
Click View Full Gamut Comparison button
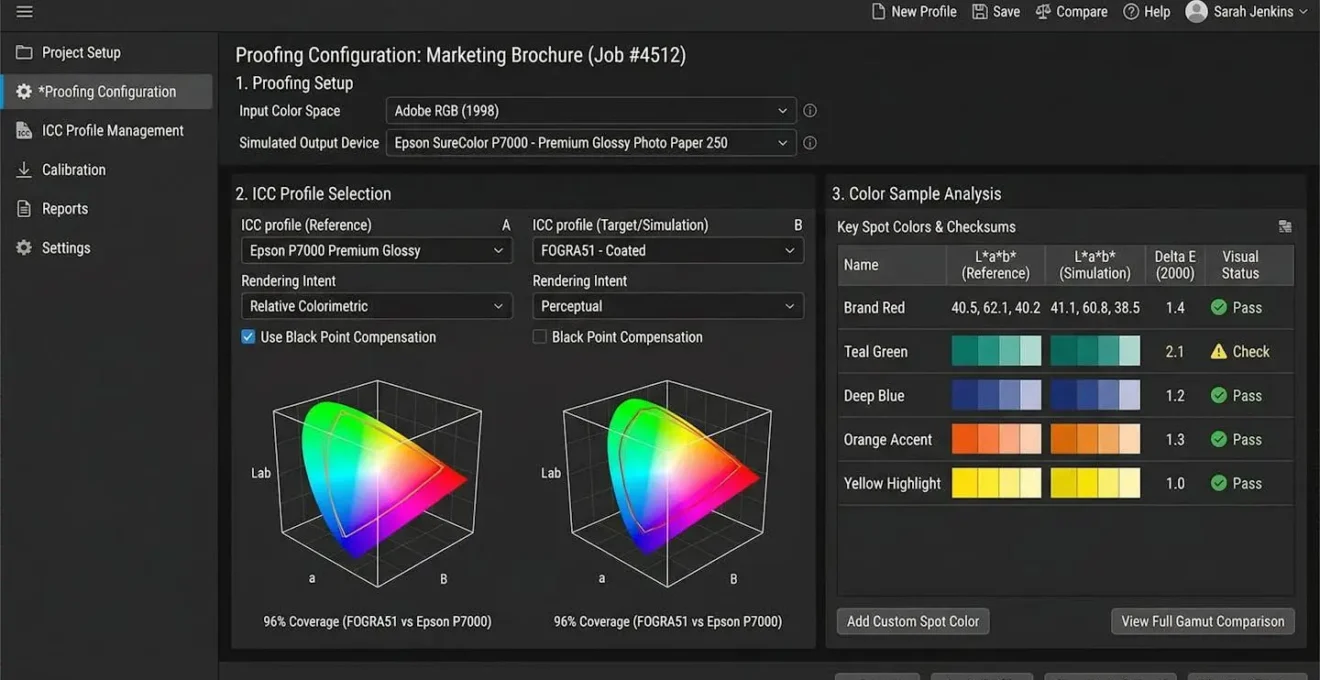coord(1203,621)
